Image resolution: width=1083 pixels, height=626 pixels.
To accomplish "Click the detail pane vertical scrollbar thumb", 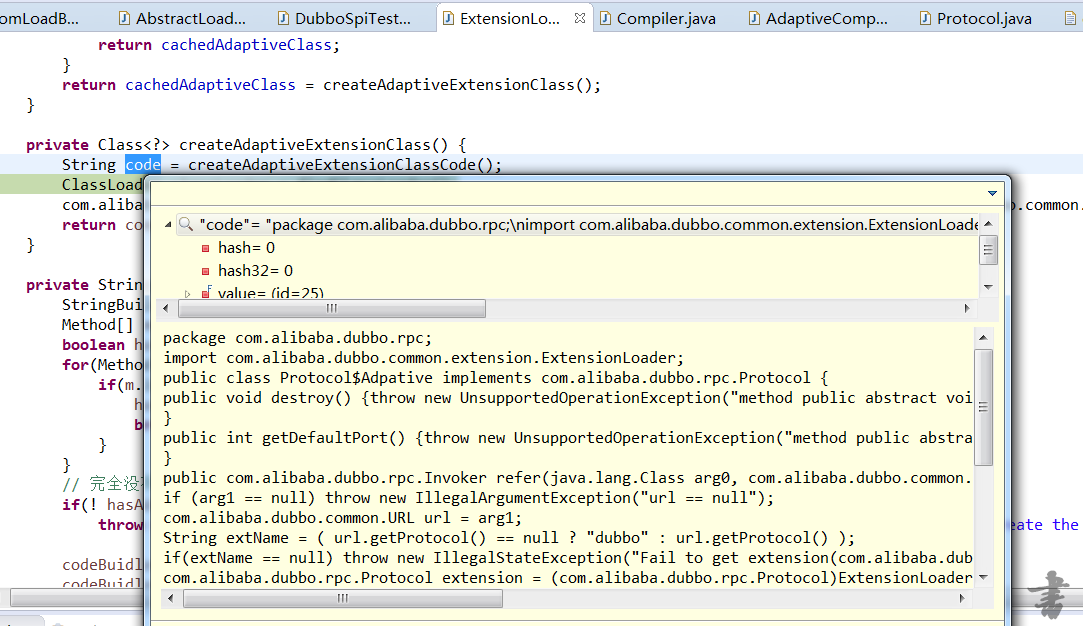I will [x=984, y=407].
